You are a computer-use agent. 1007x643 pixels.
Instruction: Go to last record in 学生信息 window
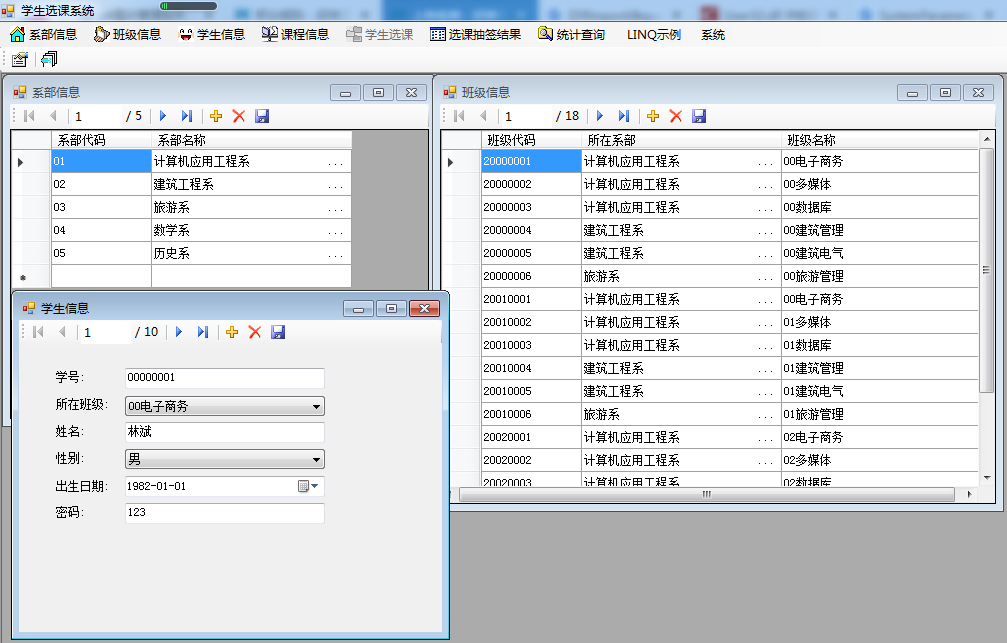click(203, 332)
